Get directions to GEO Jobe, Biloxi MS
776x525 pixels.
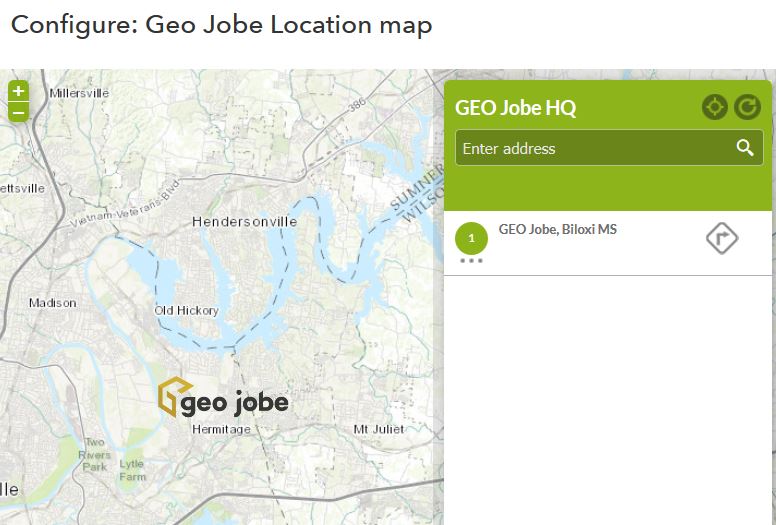(721, 238)
